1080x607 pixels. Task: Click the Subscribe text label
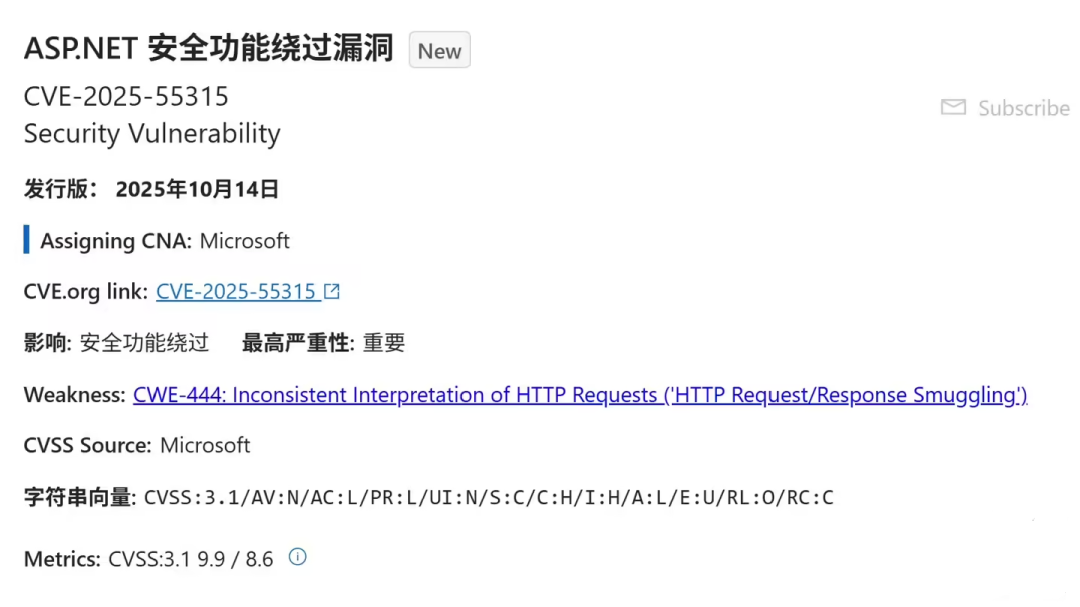(1024, 108)
